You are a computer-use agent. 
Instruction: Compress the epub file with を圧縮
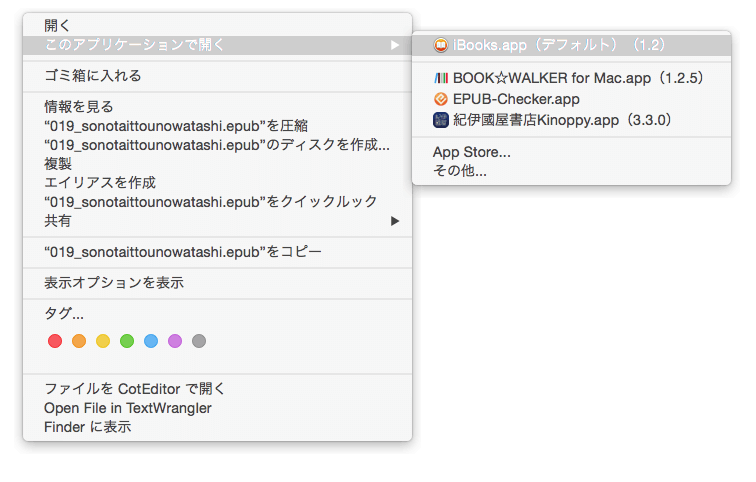[x=217, y=126]
